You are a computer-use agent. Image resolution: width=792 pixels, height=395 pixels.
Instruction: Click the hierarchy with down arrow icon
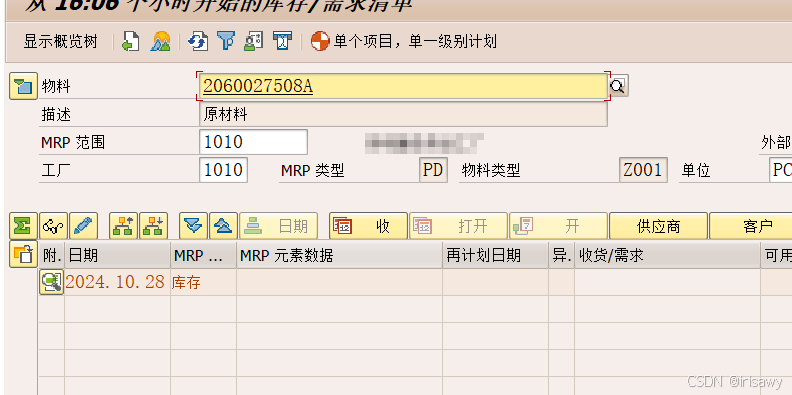point(153,226)
